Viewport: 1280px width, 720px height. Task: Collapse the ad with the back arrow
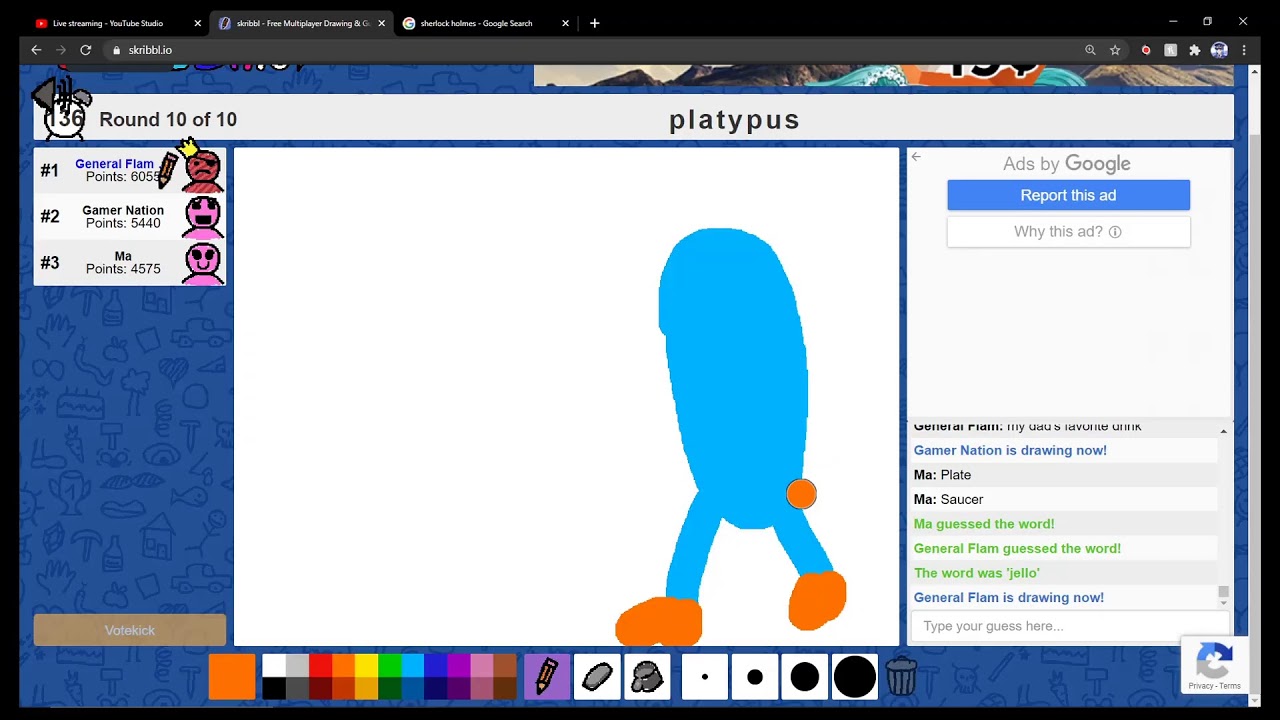tap(916, 157)
